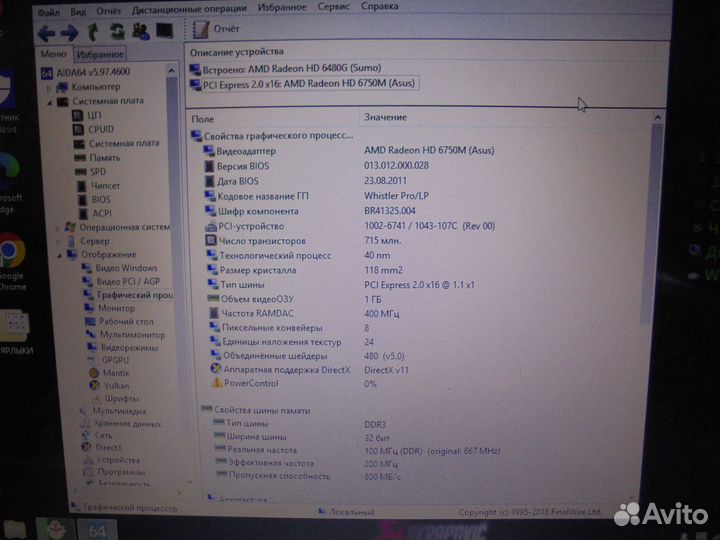Open the Справка menu
720x540 pixels.
pos(379,6)
